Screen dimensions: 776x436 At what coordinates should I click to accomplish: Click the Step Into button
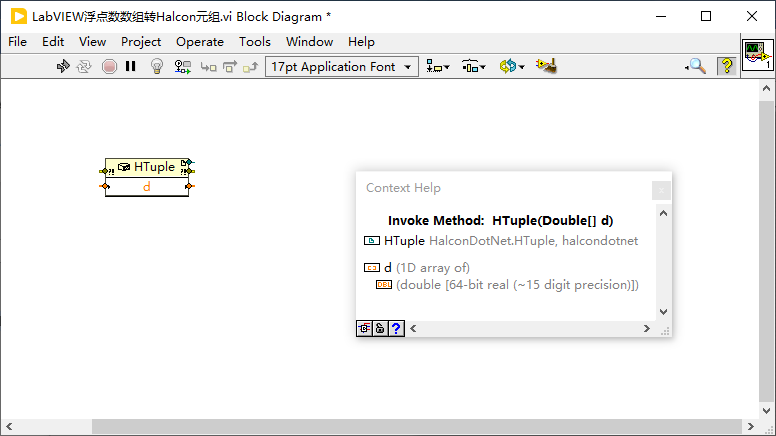click(x=208, y=67)
